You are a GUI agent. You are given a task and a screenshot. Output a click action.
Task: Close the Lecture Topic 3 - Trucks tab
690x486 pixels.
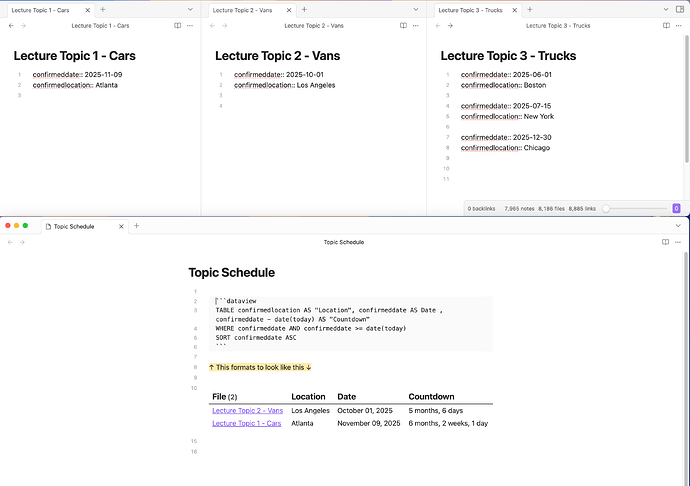pos(515,10)
